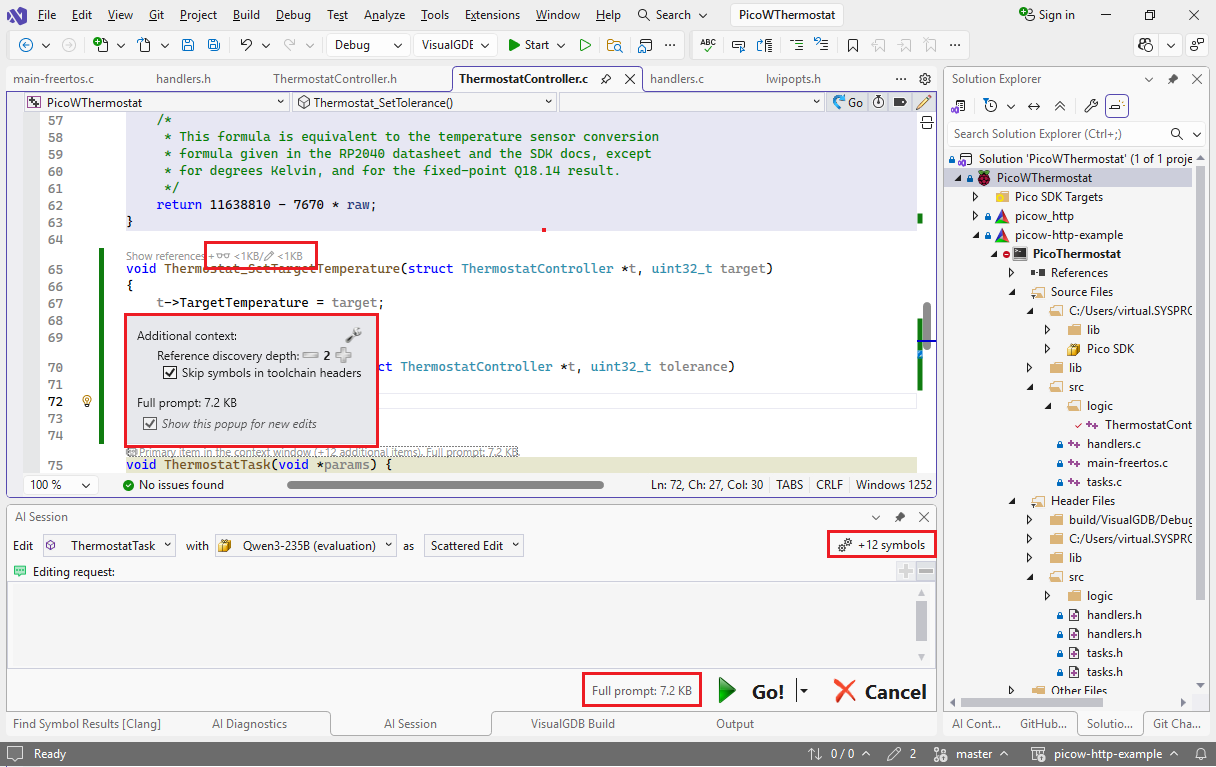Click the wrench icon in Additional context popup
The height and width of the screenshot is (767, 1216).
click(x=353, y=336)
